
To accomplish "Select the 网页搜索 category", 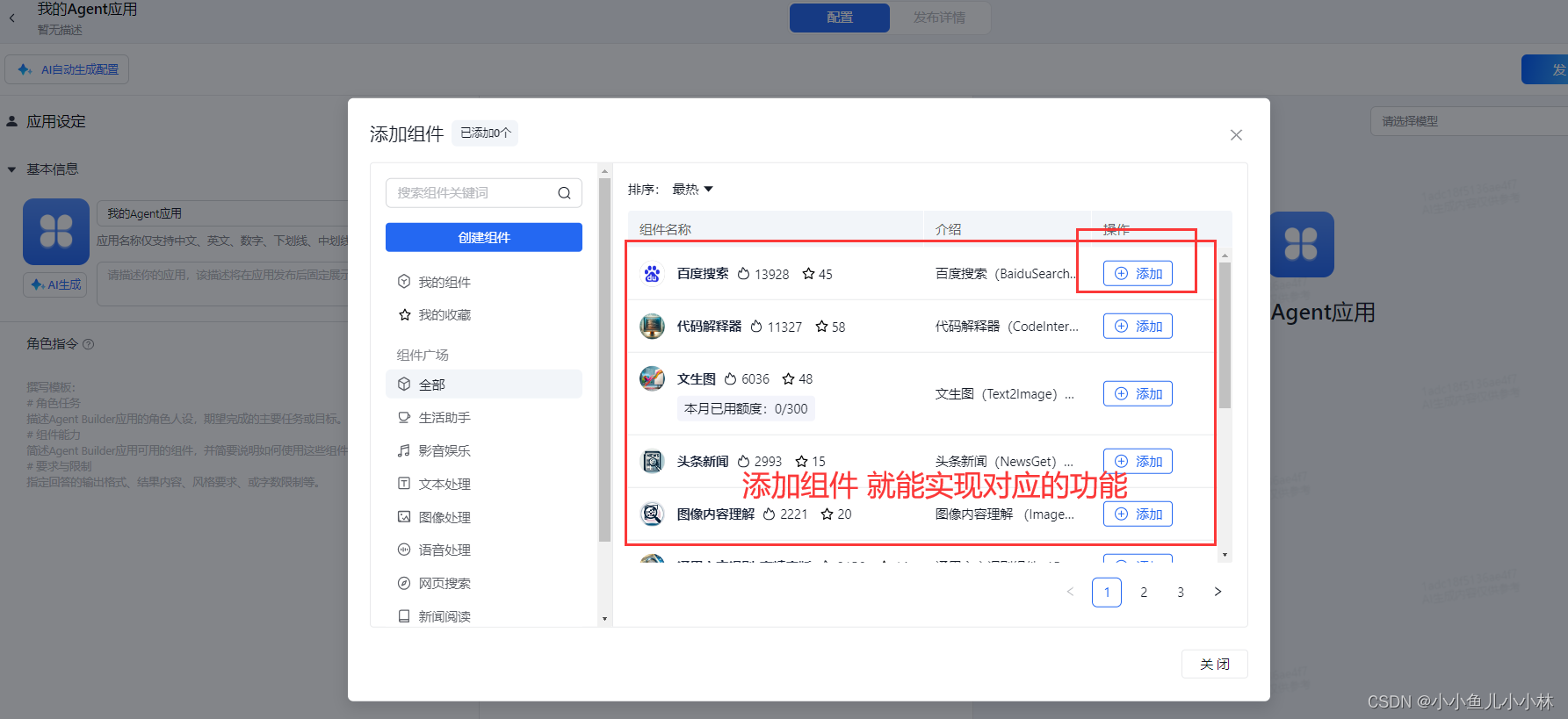I will point(484,583).
